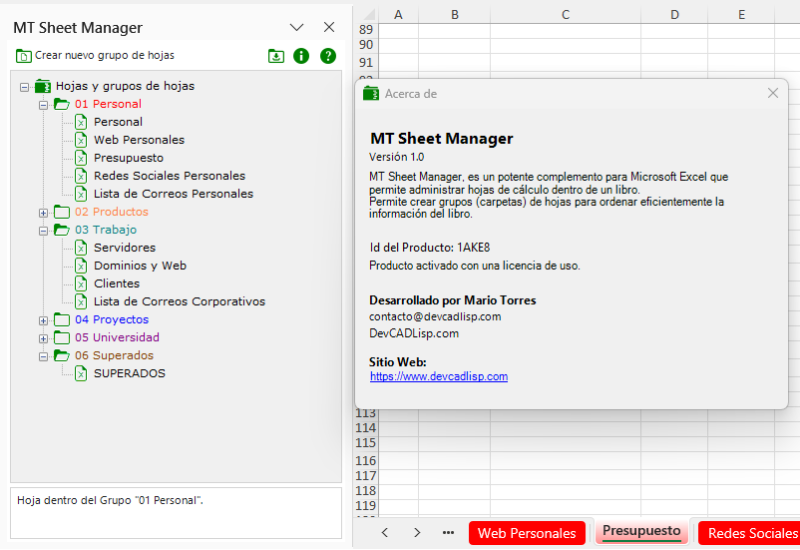Collapse the 01 Personal group
Screen dimensions: 800x550
[43, 105]
